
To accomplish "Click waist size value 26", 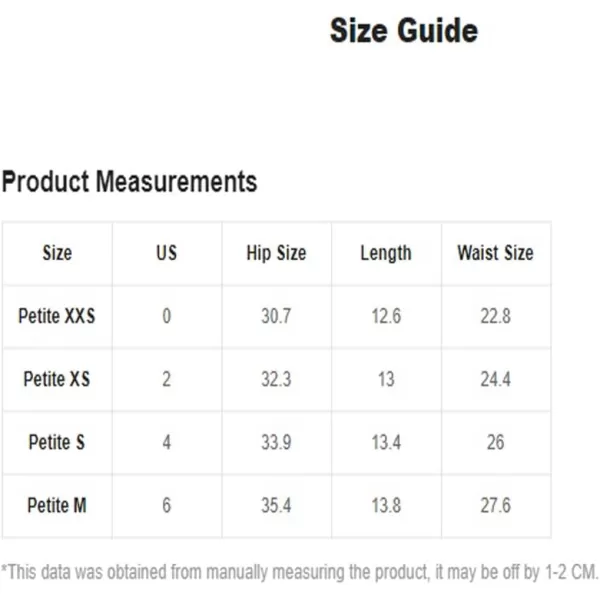I will [496, 442].
